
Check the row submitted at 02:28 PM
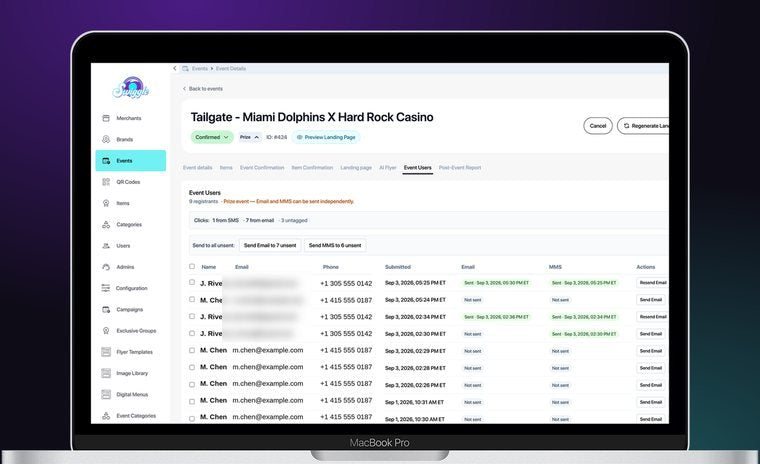pos(192,368)
